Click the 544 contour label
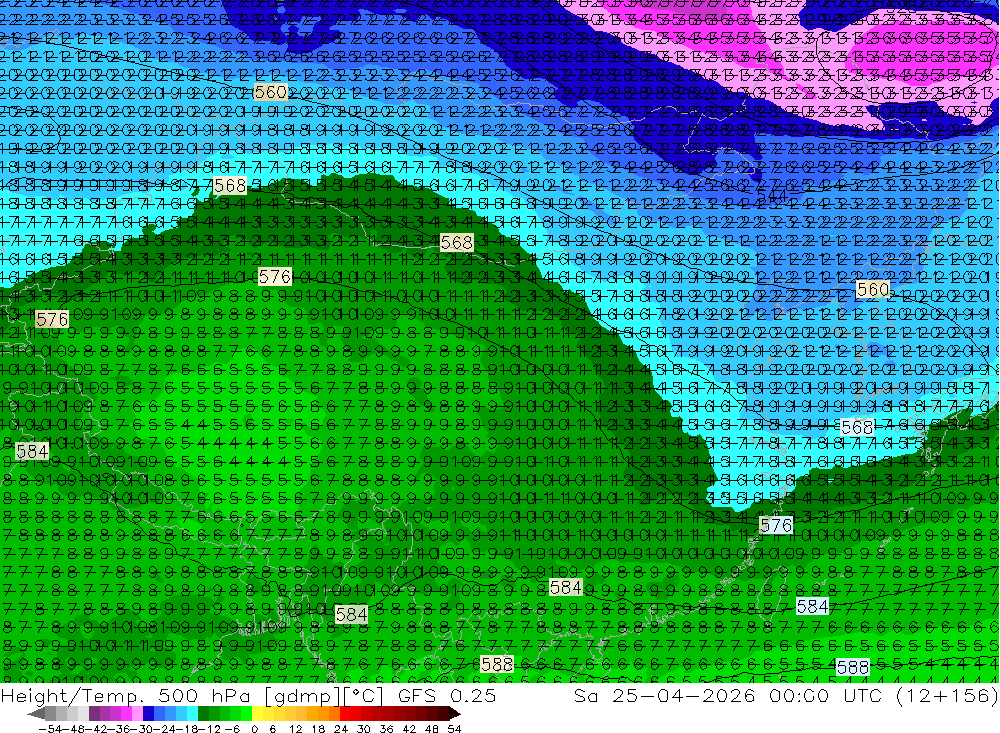Viewport: 1000px width, 733px height. click(772, 195)
